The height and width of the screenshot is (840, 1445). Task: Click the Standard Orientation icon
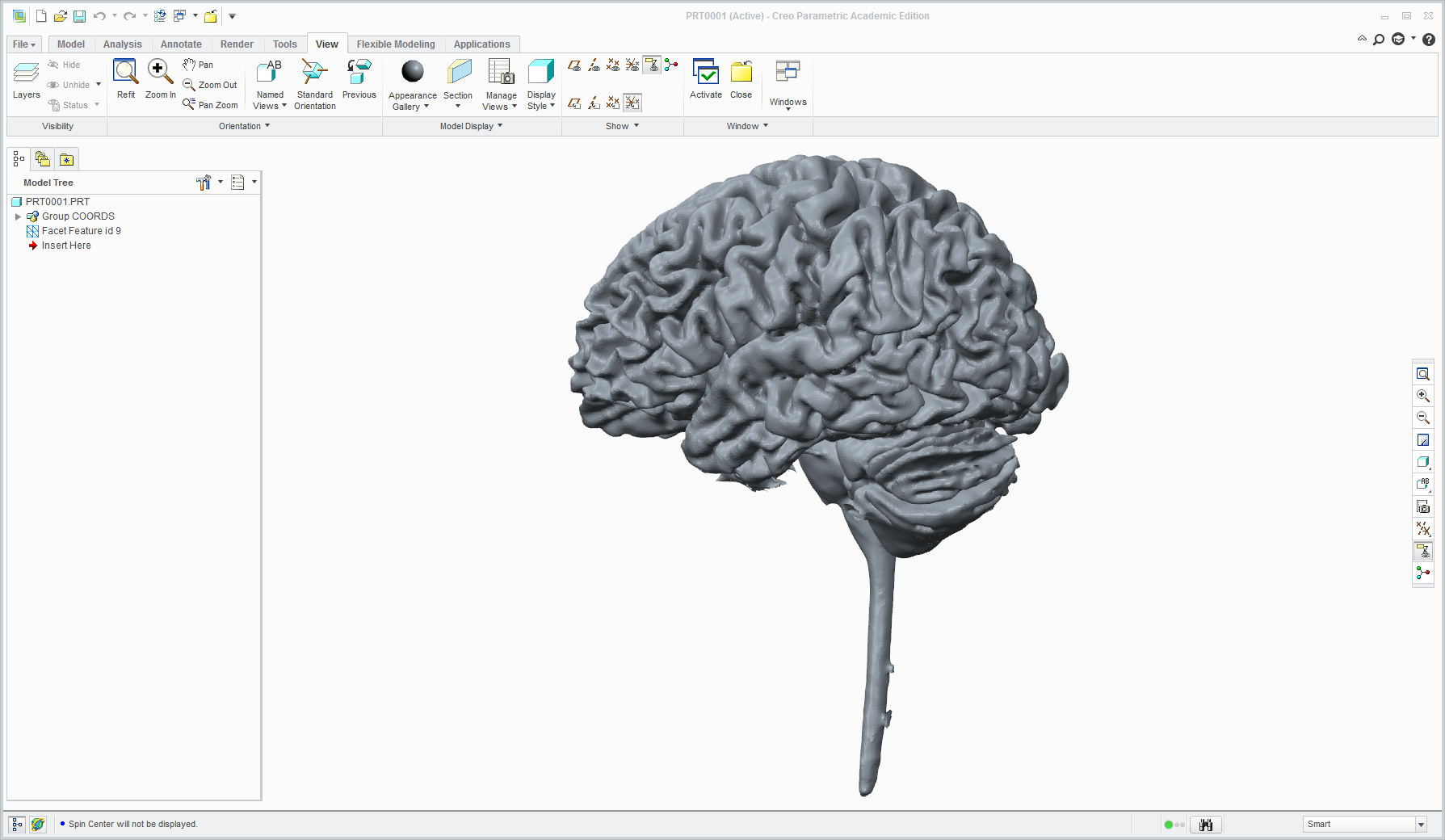tap(314, 79)
